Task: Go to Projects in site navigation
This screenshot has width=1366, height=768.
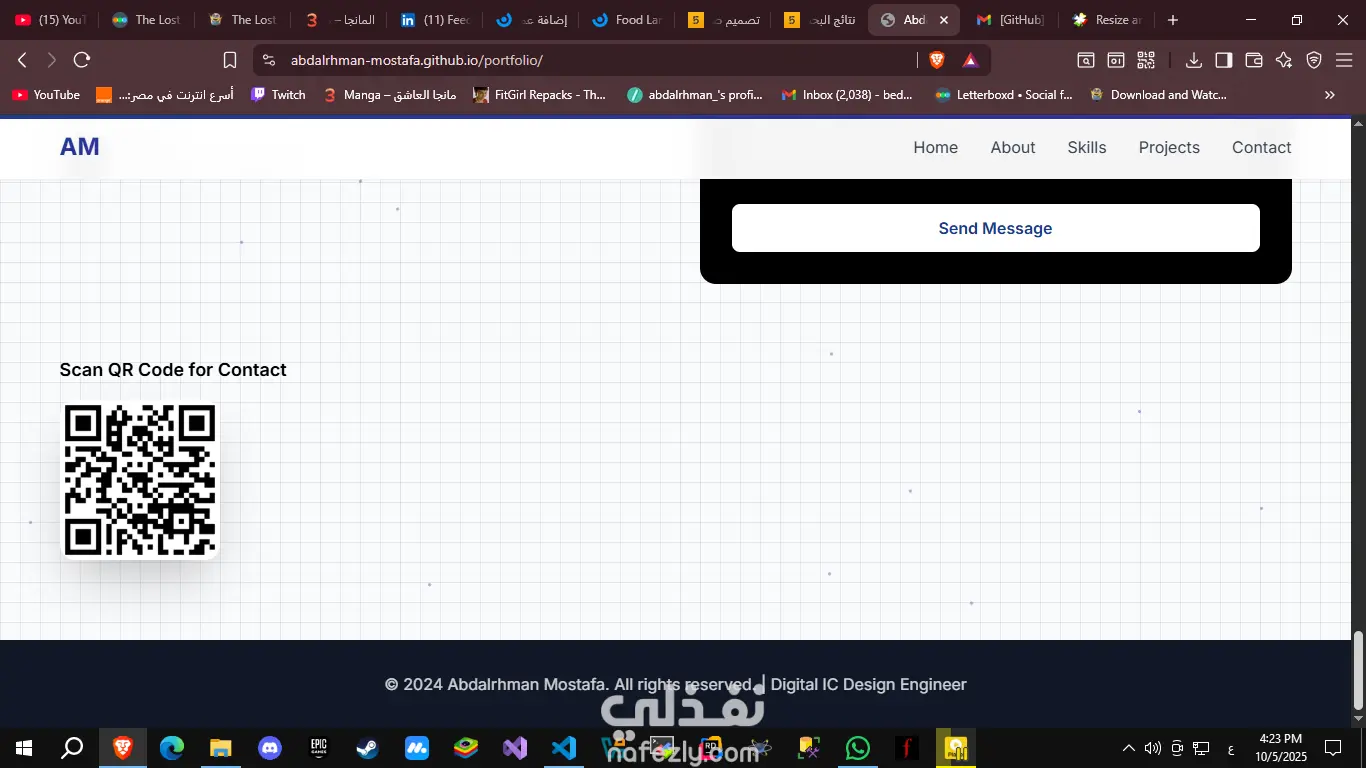Action: point(1168,147)
